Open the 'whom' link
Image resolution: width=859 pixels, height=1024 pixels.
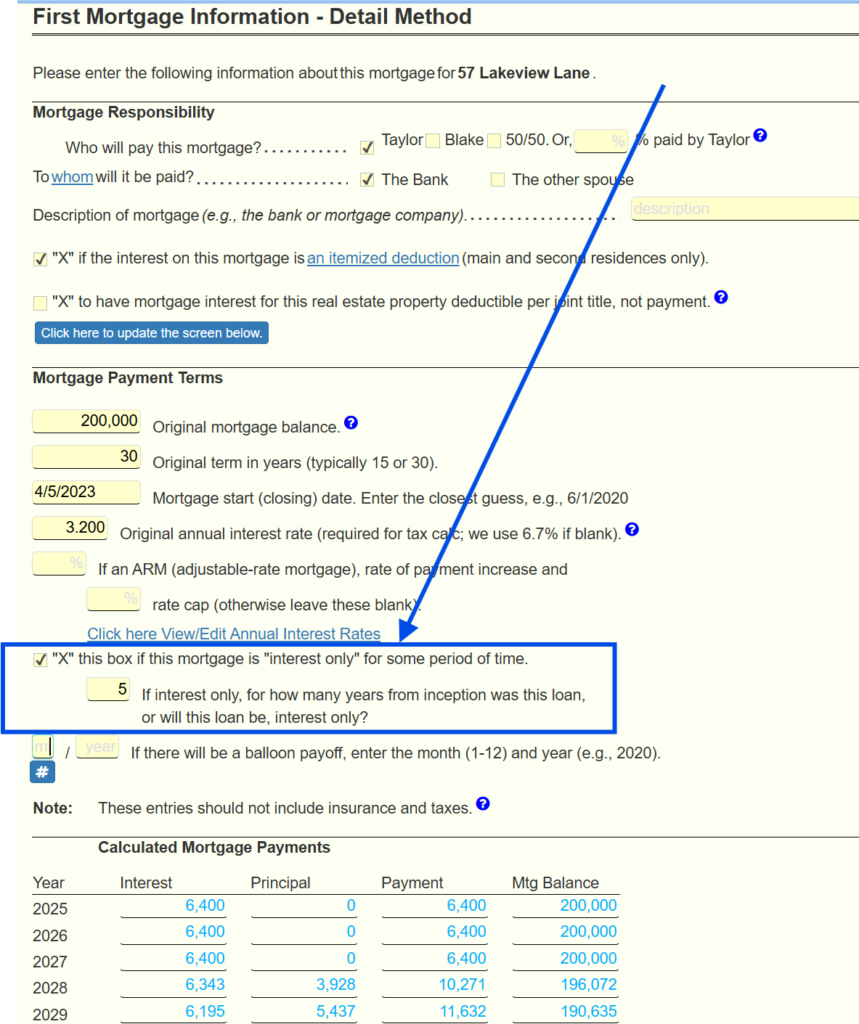point(72,177)
